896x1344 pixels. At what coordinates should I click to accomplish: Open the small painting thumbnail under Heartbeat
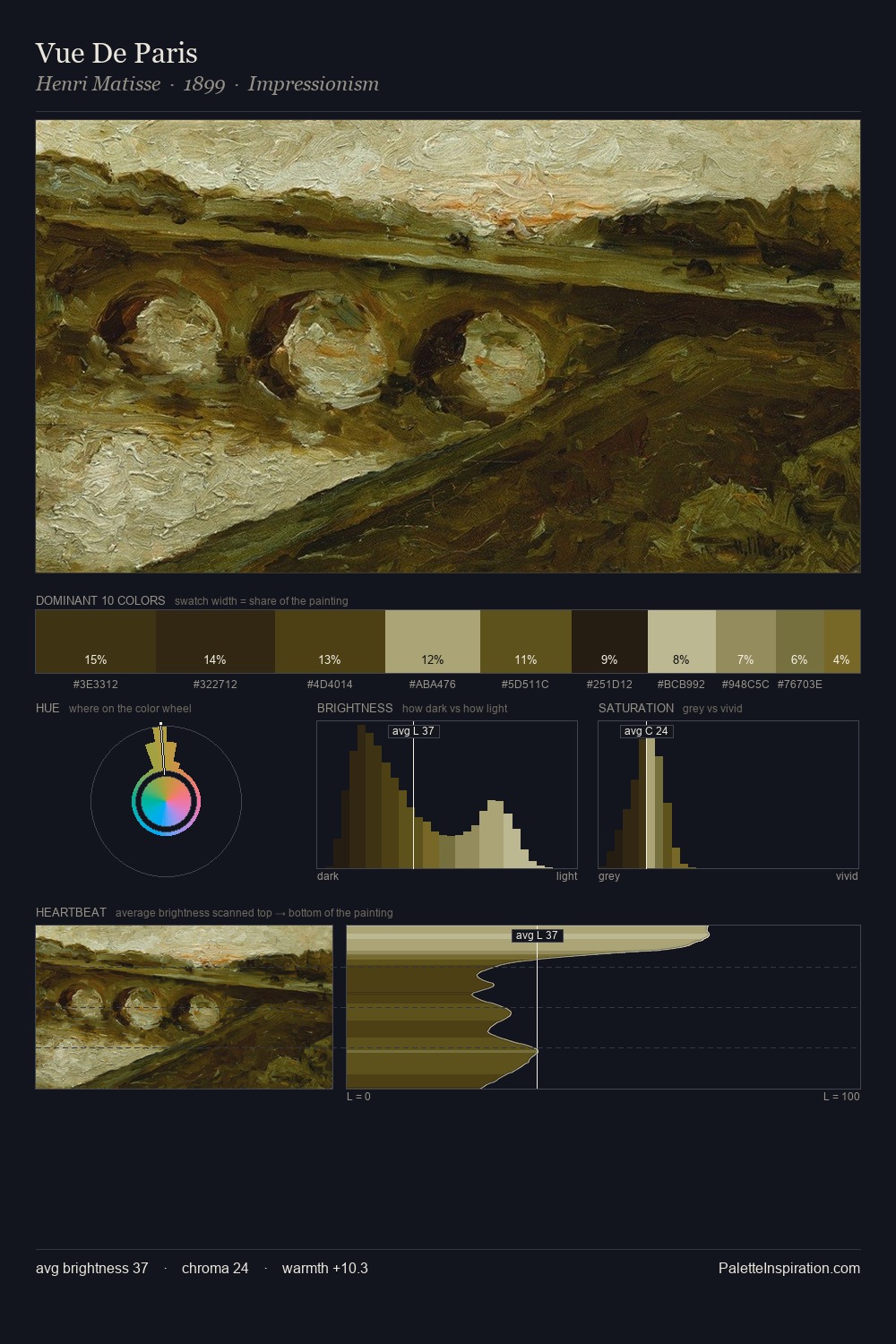coord(184,1007)
